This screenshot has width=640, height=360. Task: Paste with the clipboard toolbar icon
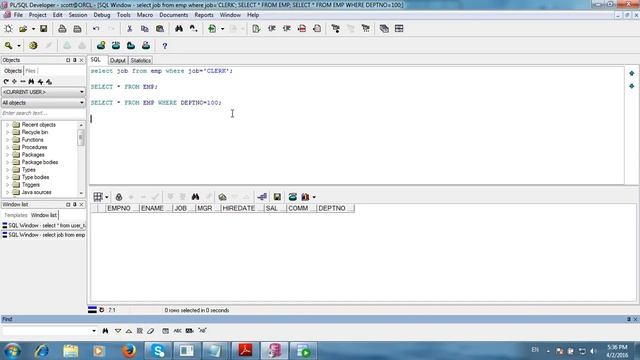160,29
